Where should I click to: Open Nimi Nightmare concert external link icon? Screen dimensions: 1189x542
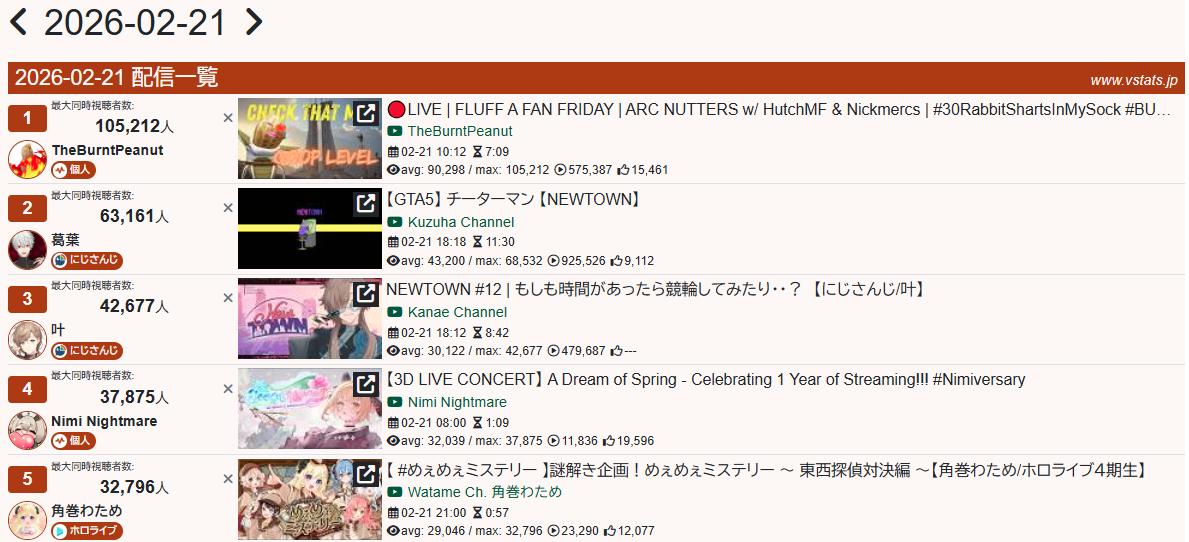[x=365, y=384]
